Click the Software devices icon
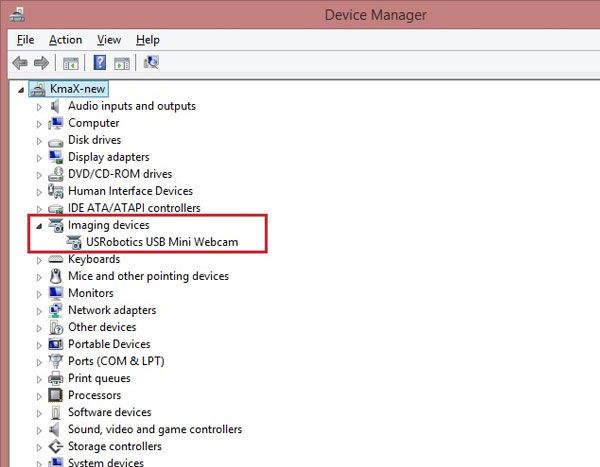 click(56, 412)
